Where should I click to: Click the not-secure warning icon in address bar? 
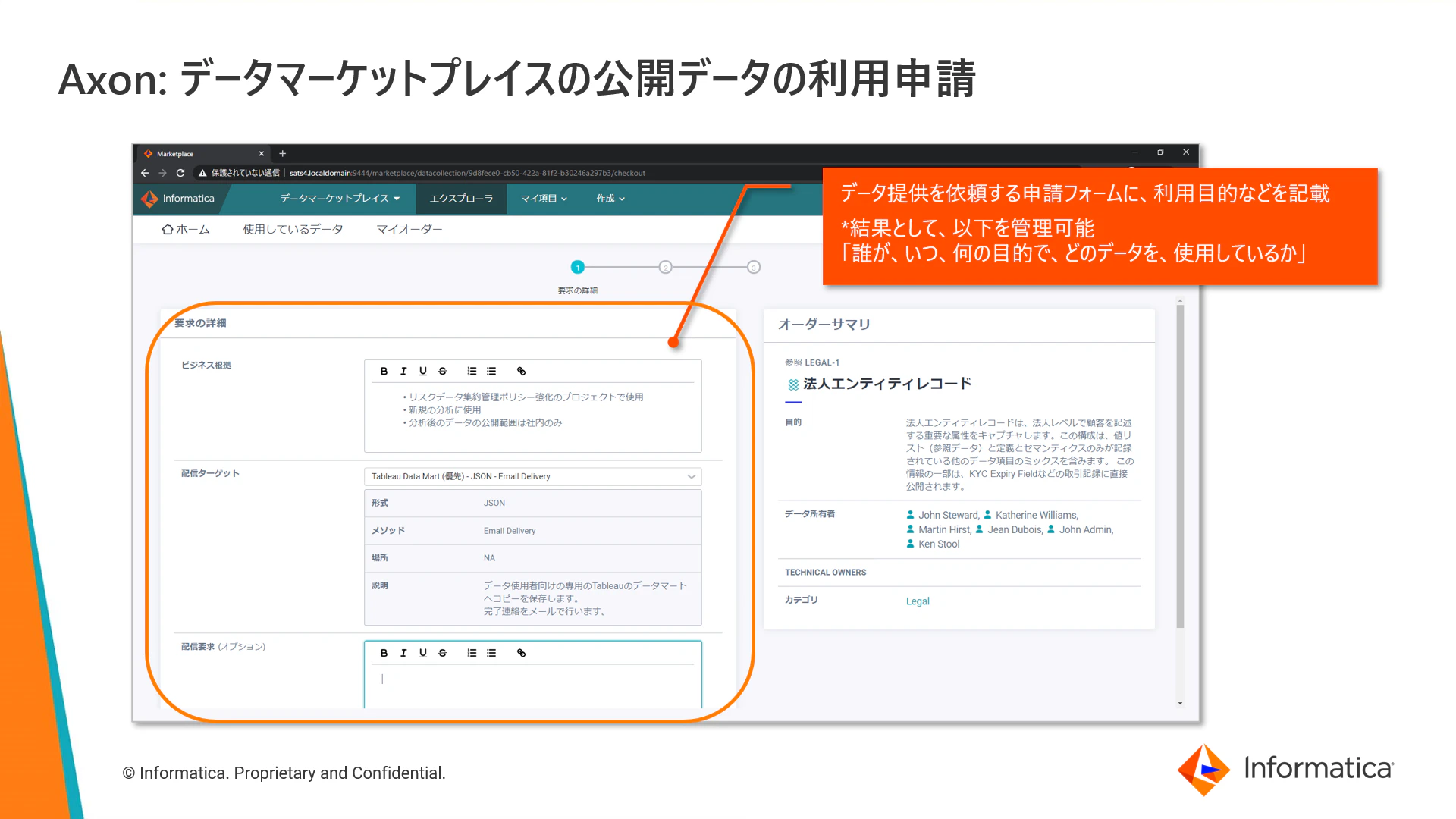coord(202,173)
